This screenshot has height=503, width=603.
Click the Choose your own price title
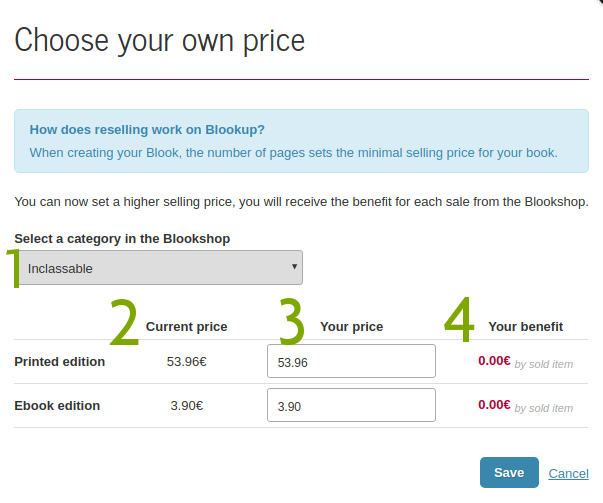click(160, 40)
